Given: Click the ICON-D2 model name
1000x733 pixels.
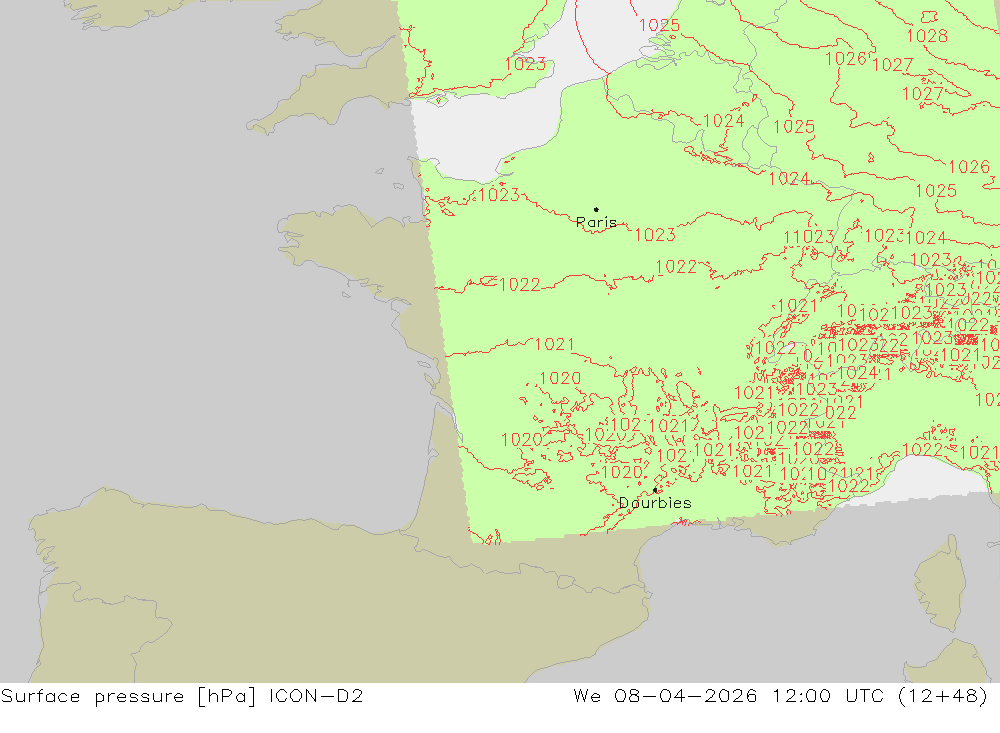Looking at the screenshot, I should (316, 695).
